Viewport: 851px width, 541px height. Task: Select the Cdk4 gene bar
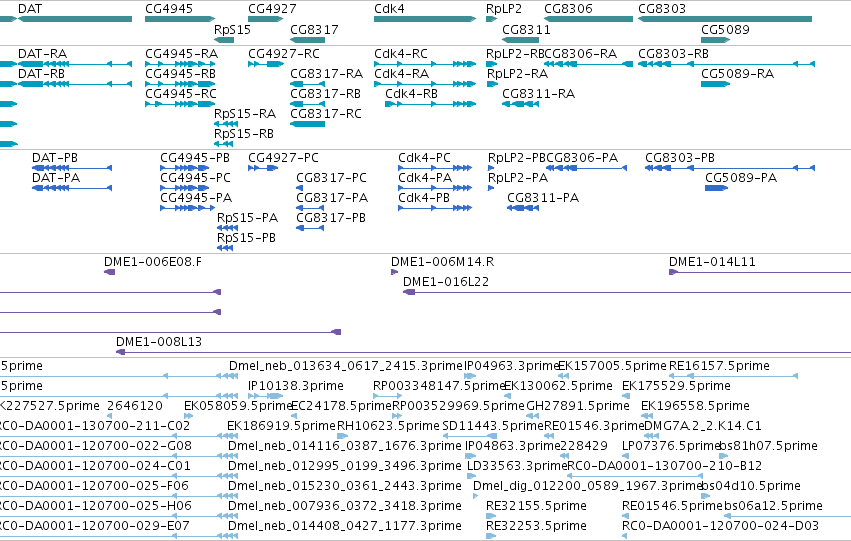point(425,19)
